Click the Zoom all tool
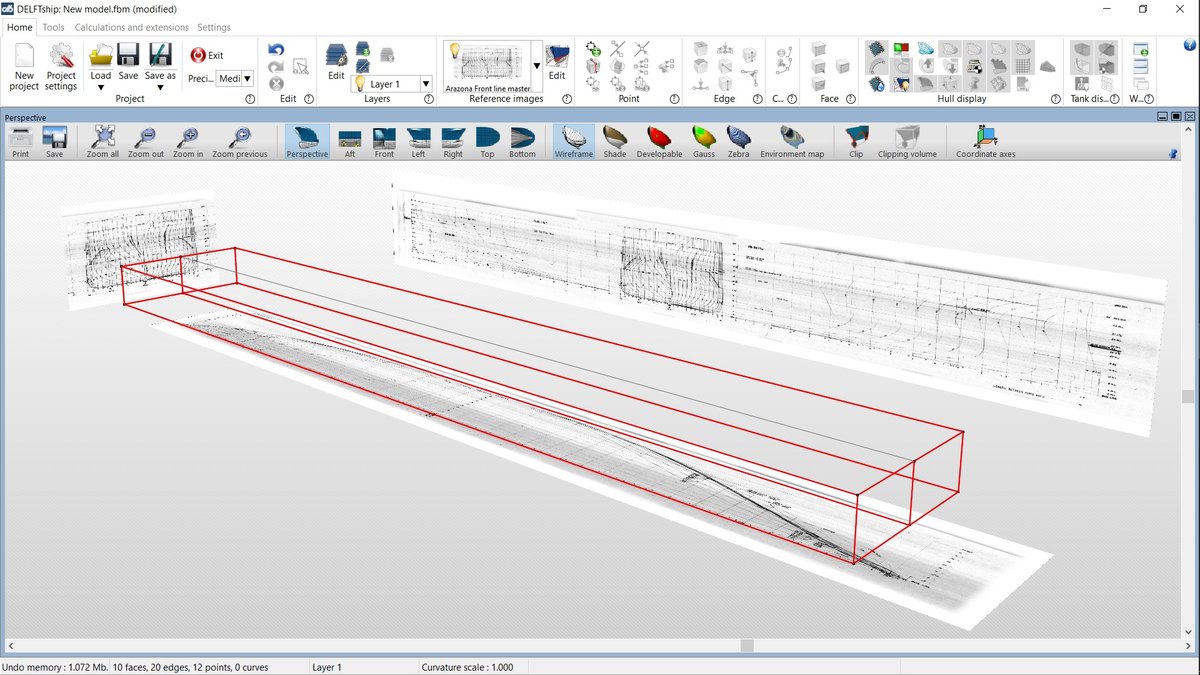 [x=103, y=141]
